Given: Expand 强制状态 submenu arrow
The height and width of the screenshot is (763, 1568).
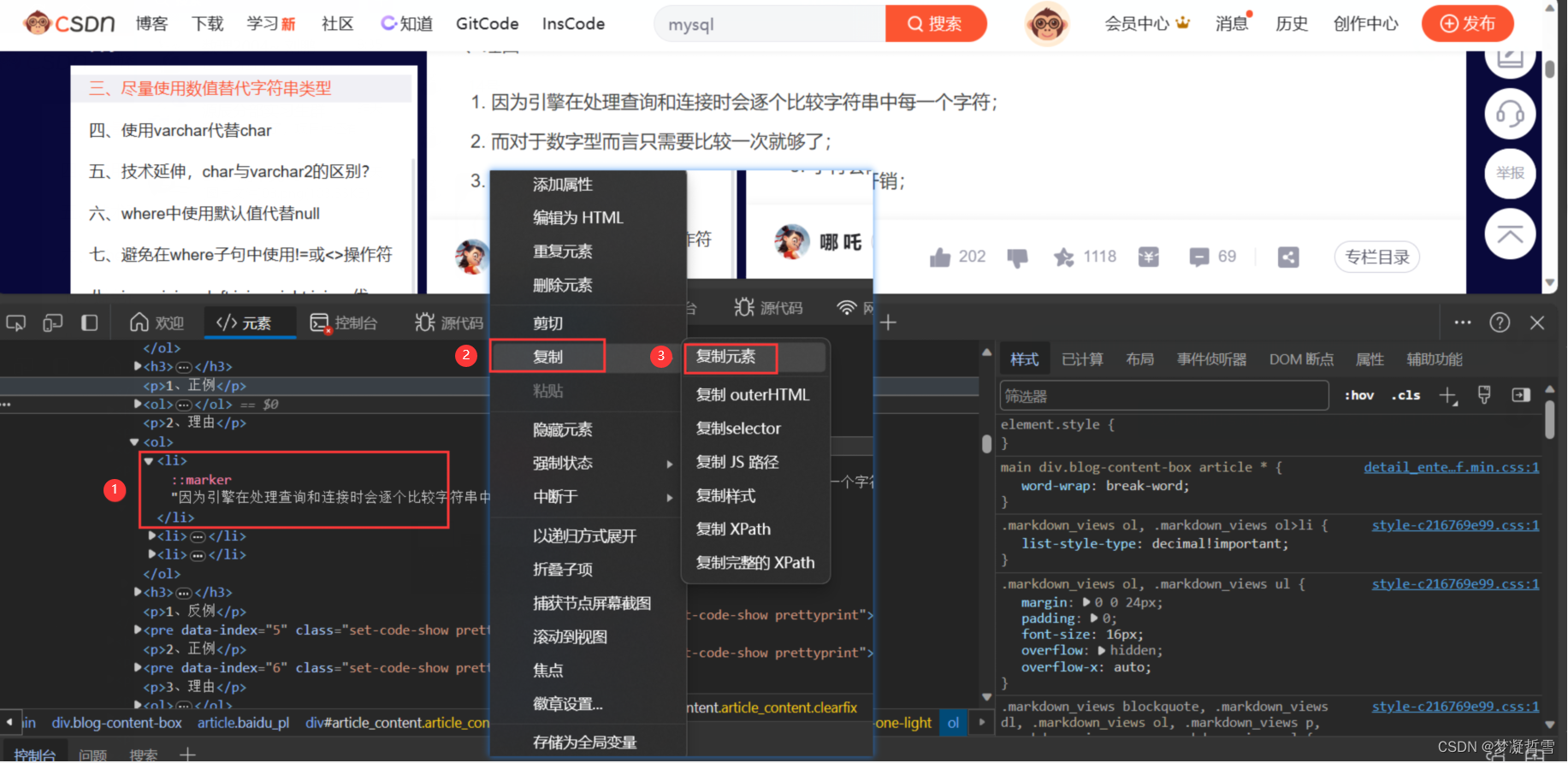Looking at the screenshot, I should [670, 464].
